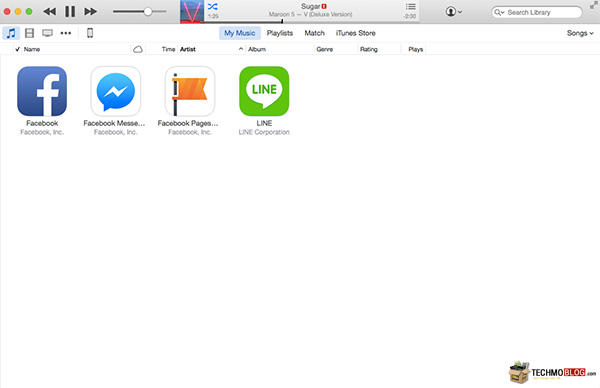Sort by the Plays column
600x388 pixels.
coord(416,49)
